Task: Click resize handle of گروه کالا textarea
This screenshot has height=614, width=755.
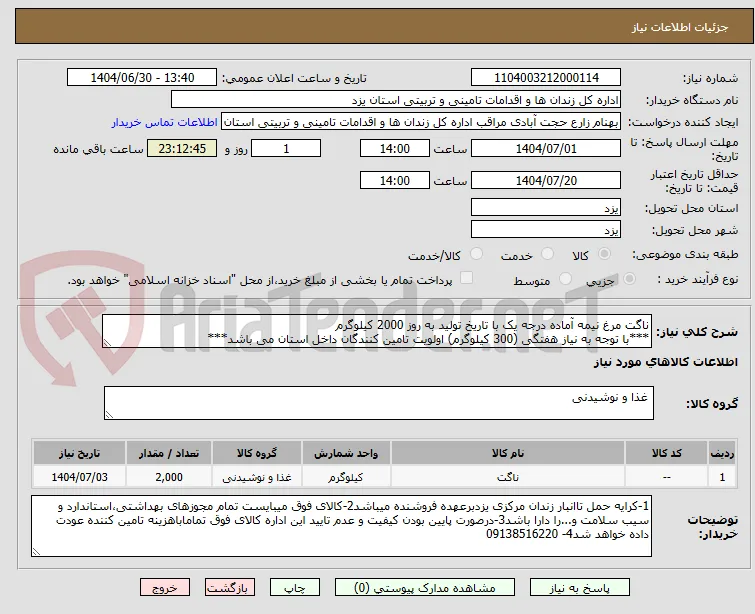Action: [x=109, y=415]
